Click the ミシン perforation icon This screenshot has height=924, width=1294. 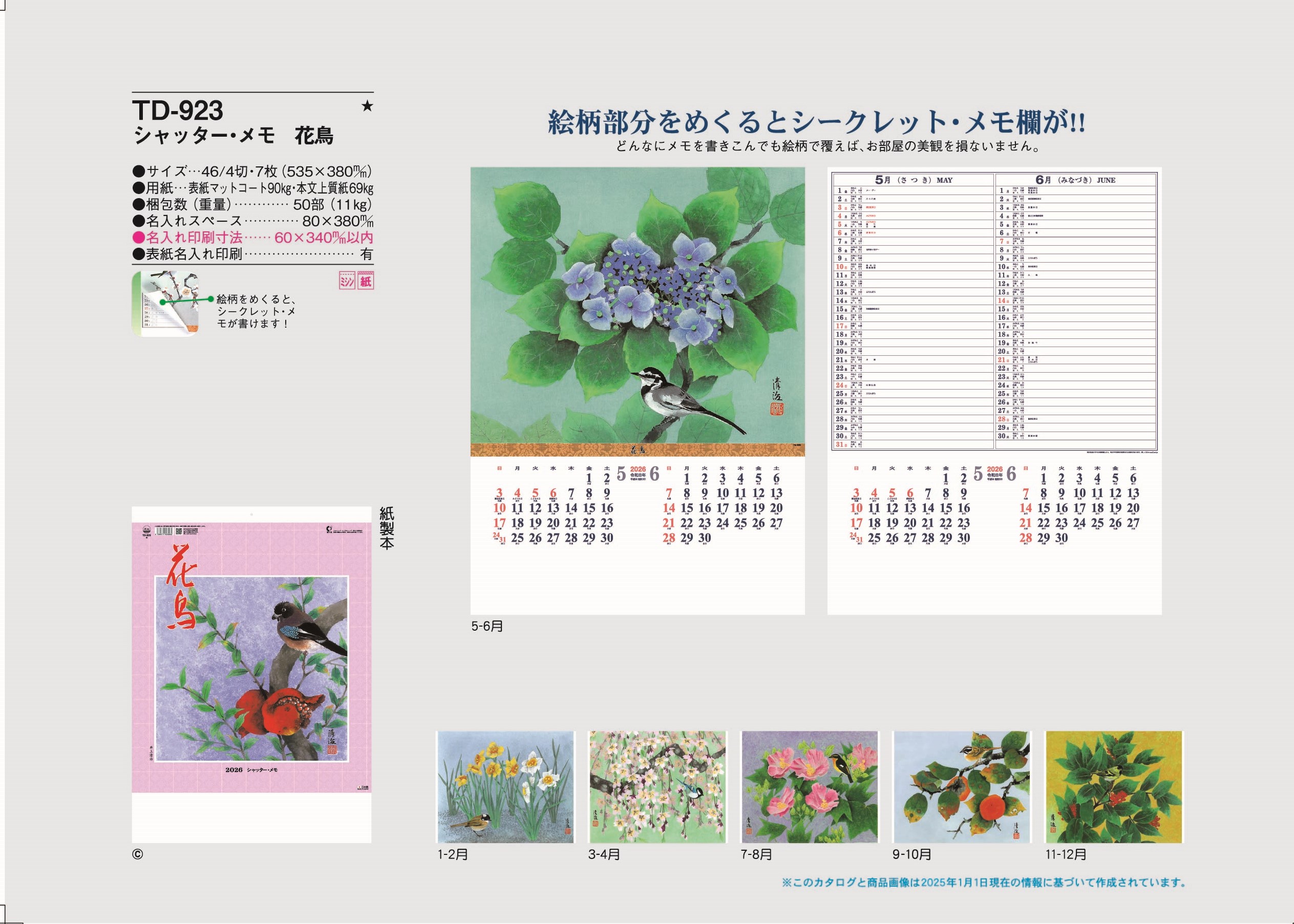(347, 281)
